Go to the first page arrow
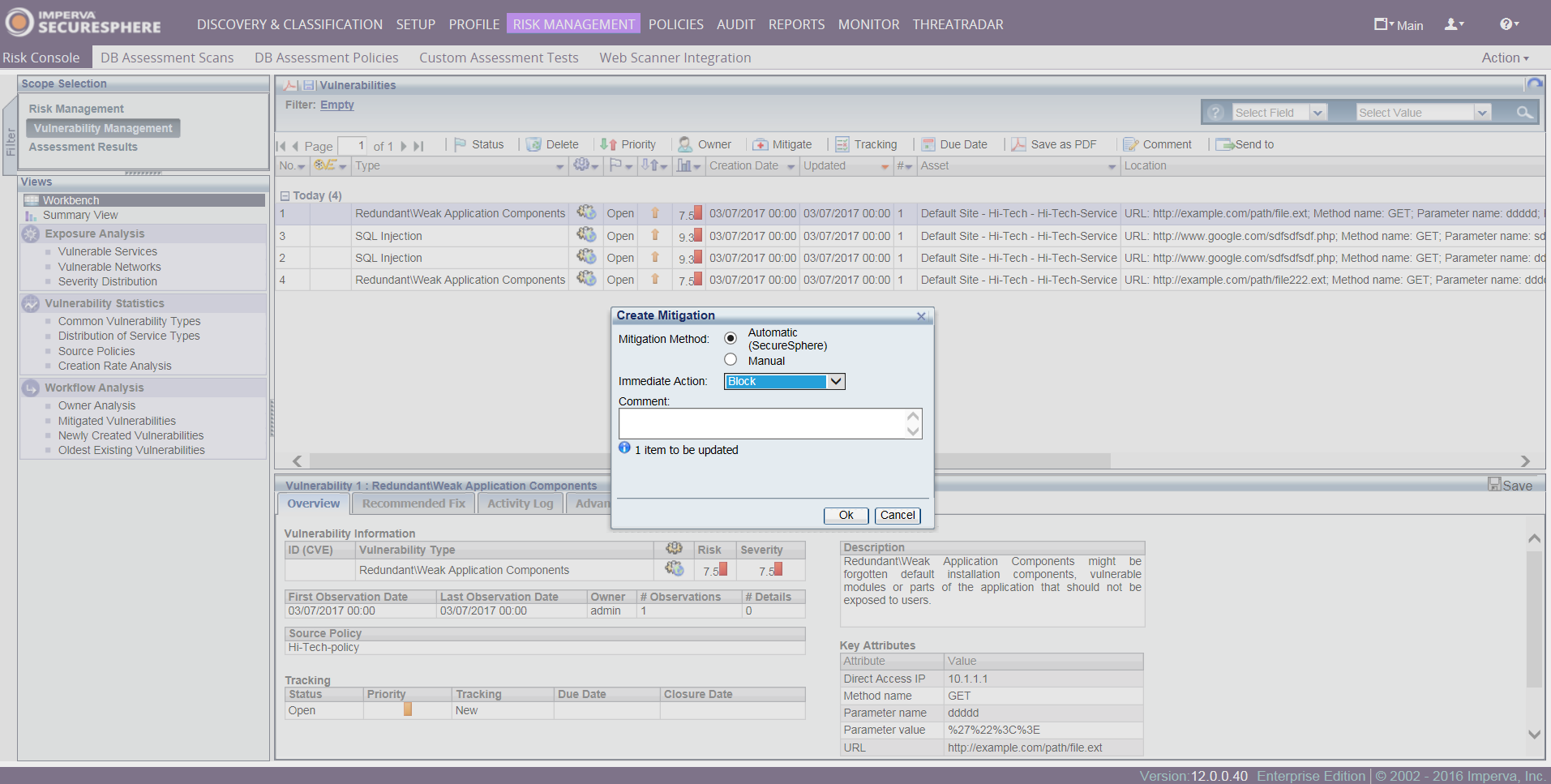Screen dimensions: 1551x784 click(x=281, y=146)
